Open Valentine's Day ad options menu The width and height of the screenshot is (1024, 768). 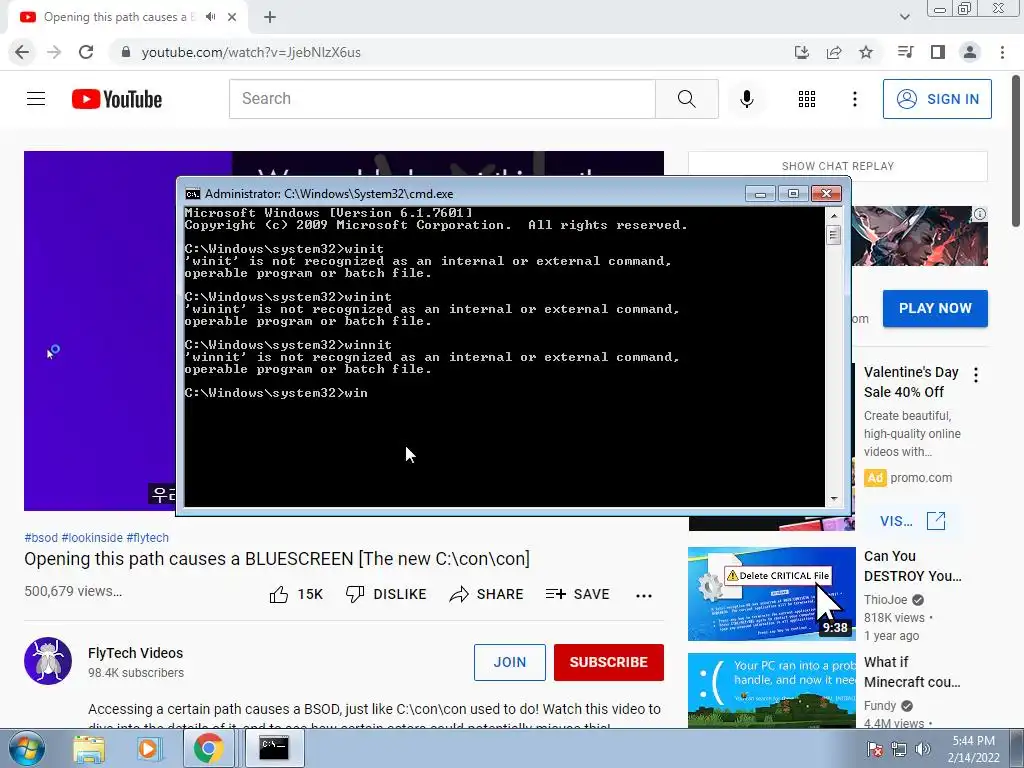(x=976, y=375)
